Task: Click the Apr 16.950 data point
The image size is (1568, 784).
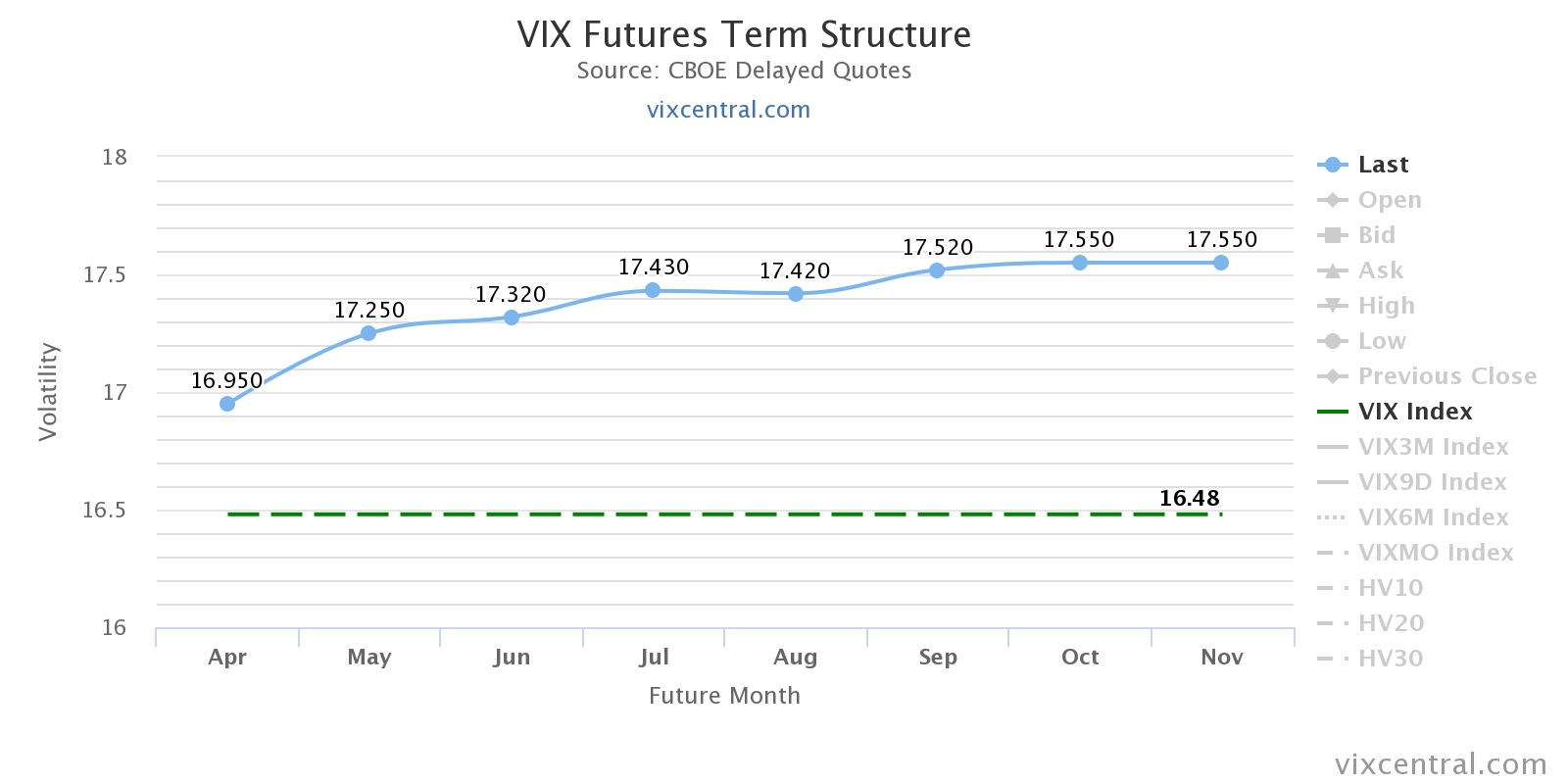Action: pyautogui.click(x=227, y=404)
